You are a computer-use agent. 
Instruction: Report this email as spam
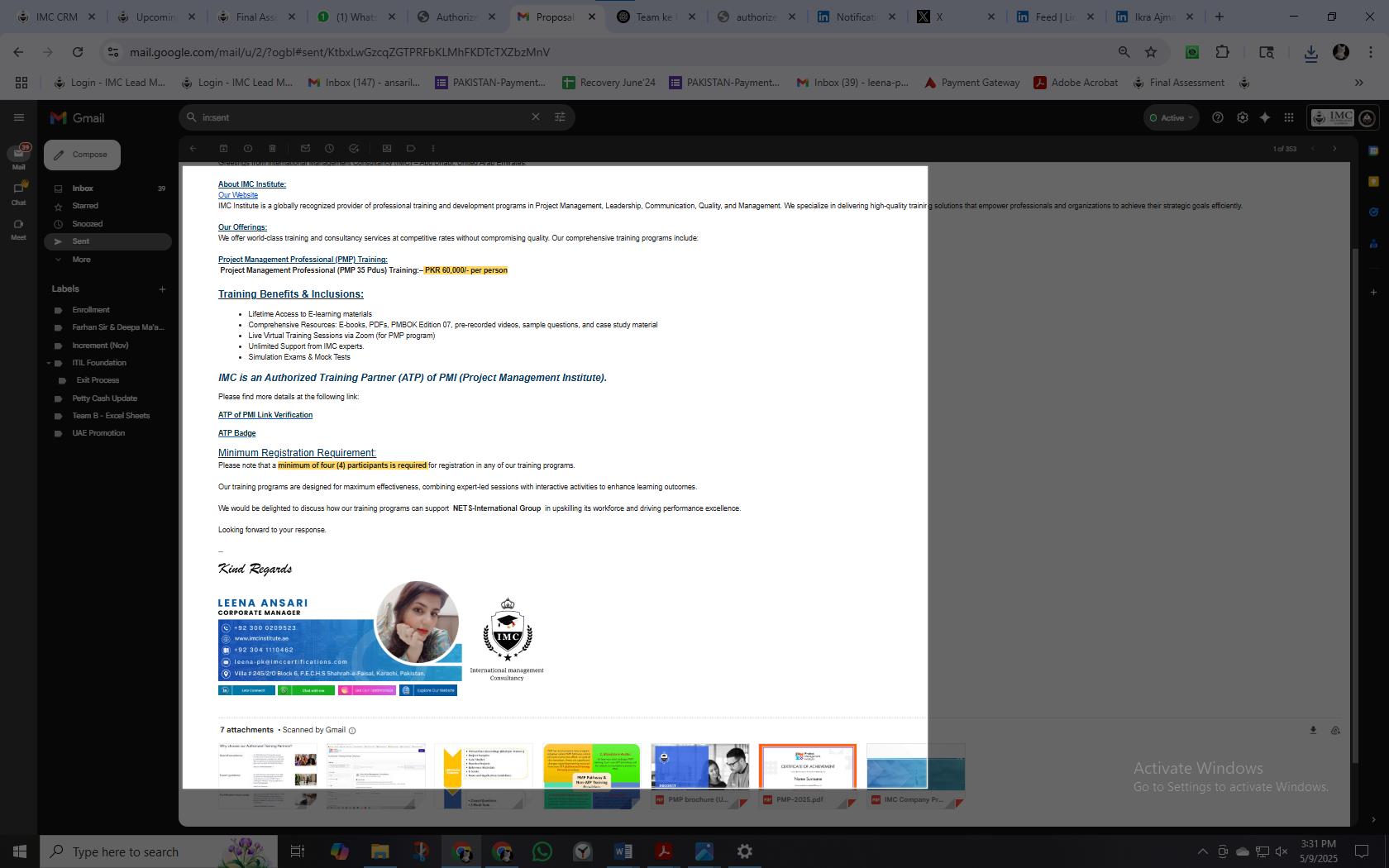[x=248, y=149]
